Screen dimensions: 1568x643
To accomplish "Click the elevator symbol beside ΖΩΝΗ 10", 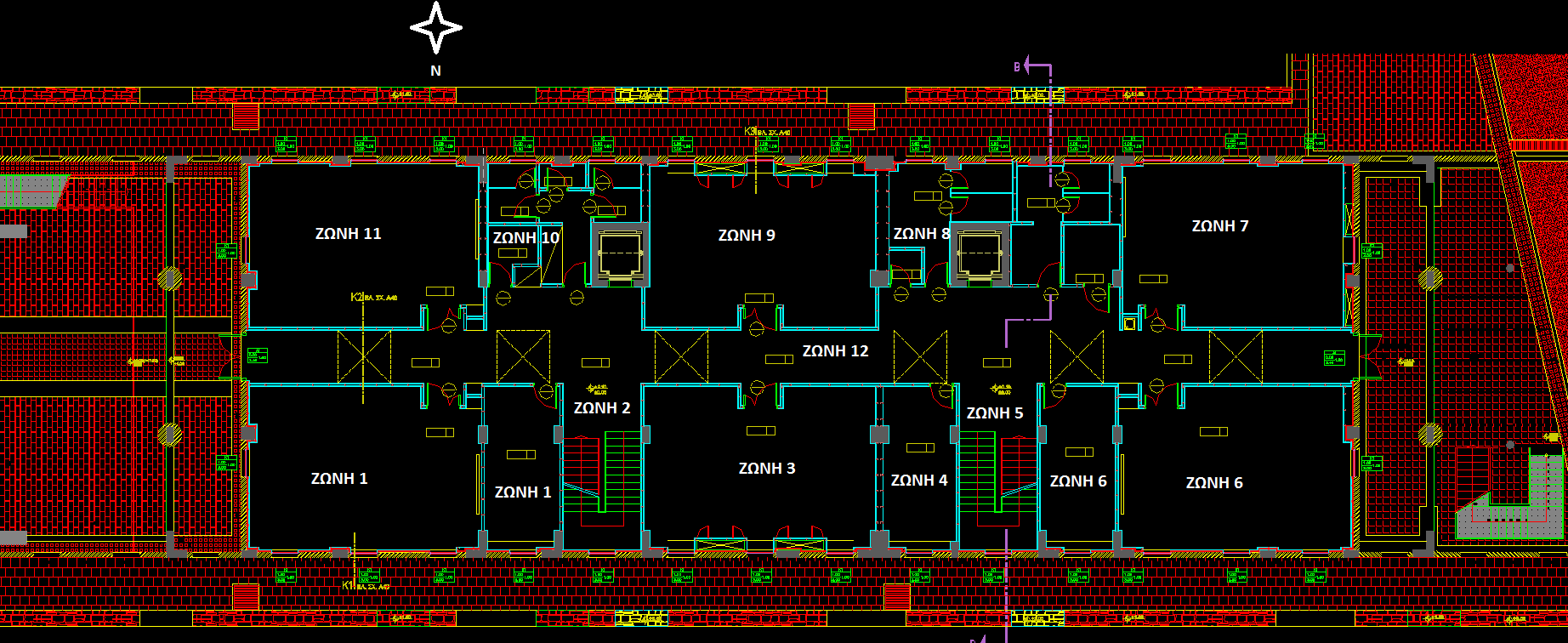I will coord(620,253).
